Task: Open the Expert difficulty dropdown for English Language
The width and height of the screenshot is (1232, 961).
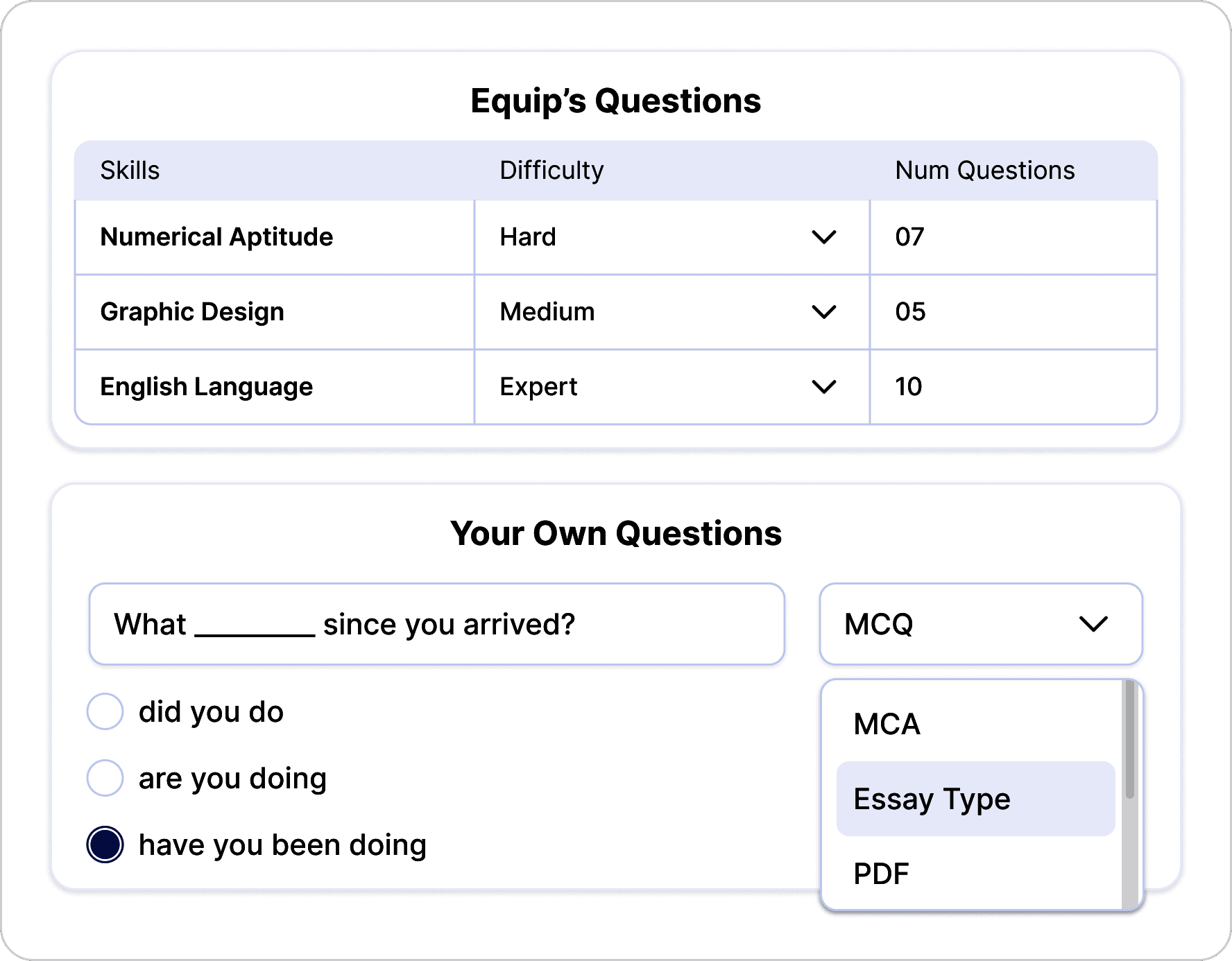Action: click(825, 386)
